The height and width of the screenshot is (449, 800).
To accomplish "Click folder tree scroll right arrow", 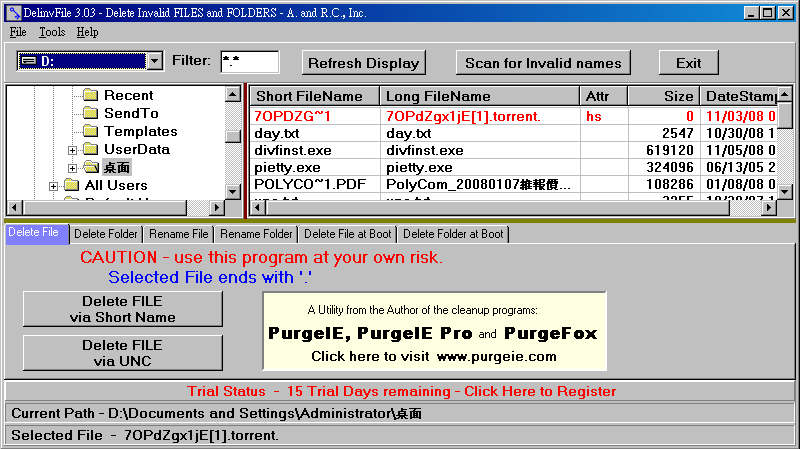I will coord(217,207).
